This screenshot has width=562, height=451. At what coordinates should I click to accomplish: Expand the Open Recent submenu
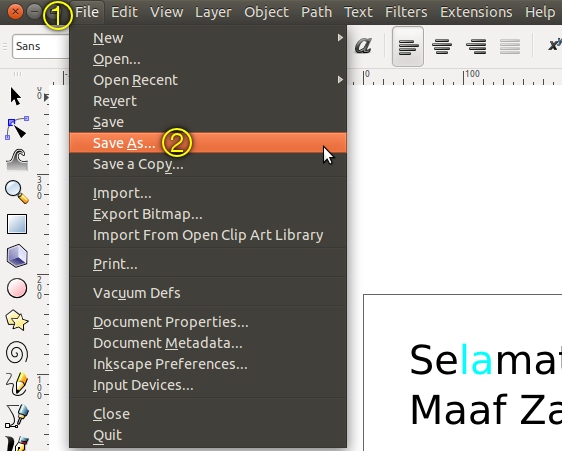340,80
